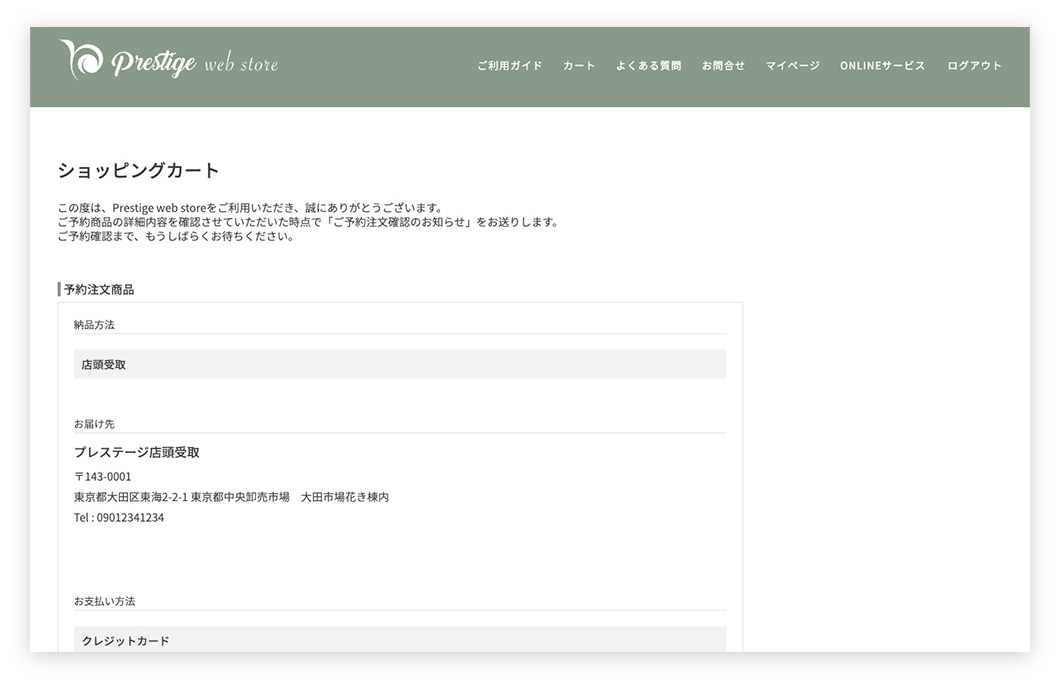Open マイページ from the navigation

click(792, 66)
